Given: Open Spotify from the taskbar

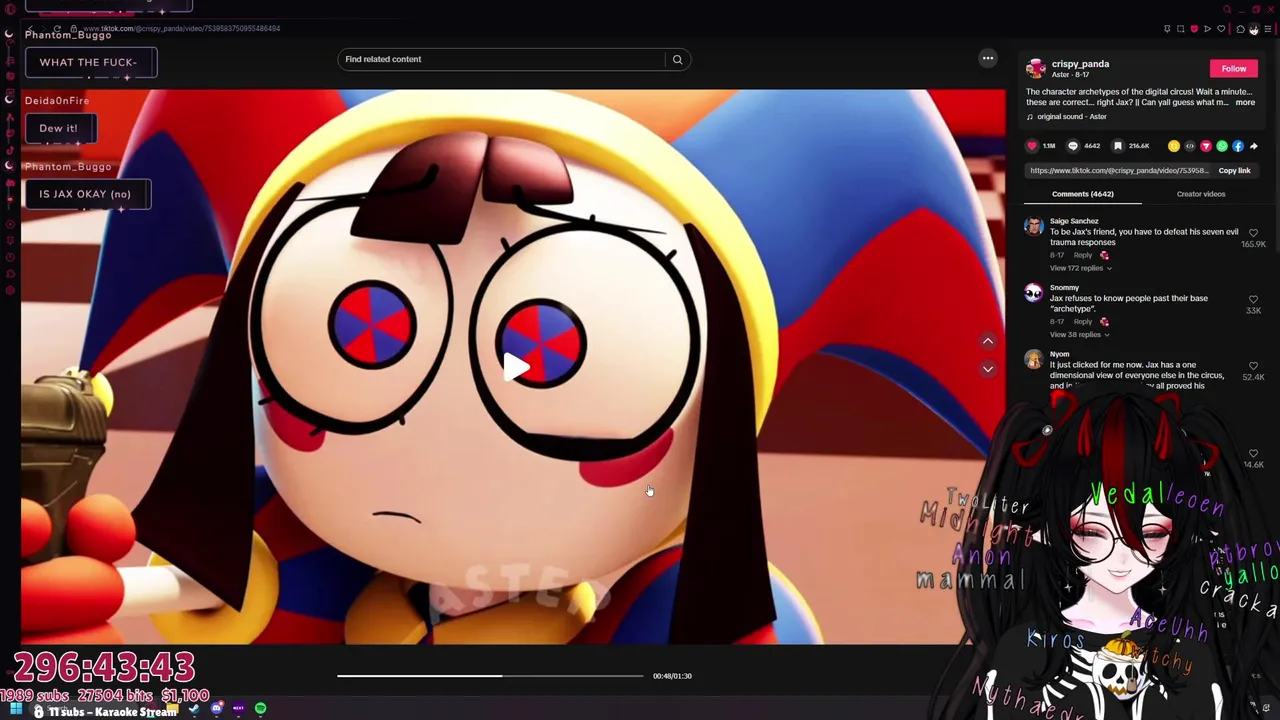Looking at the screenshot, I should [261, 709].
